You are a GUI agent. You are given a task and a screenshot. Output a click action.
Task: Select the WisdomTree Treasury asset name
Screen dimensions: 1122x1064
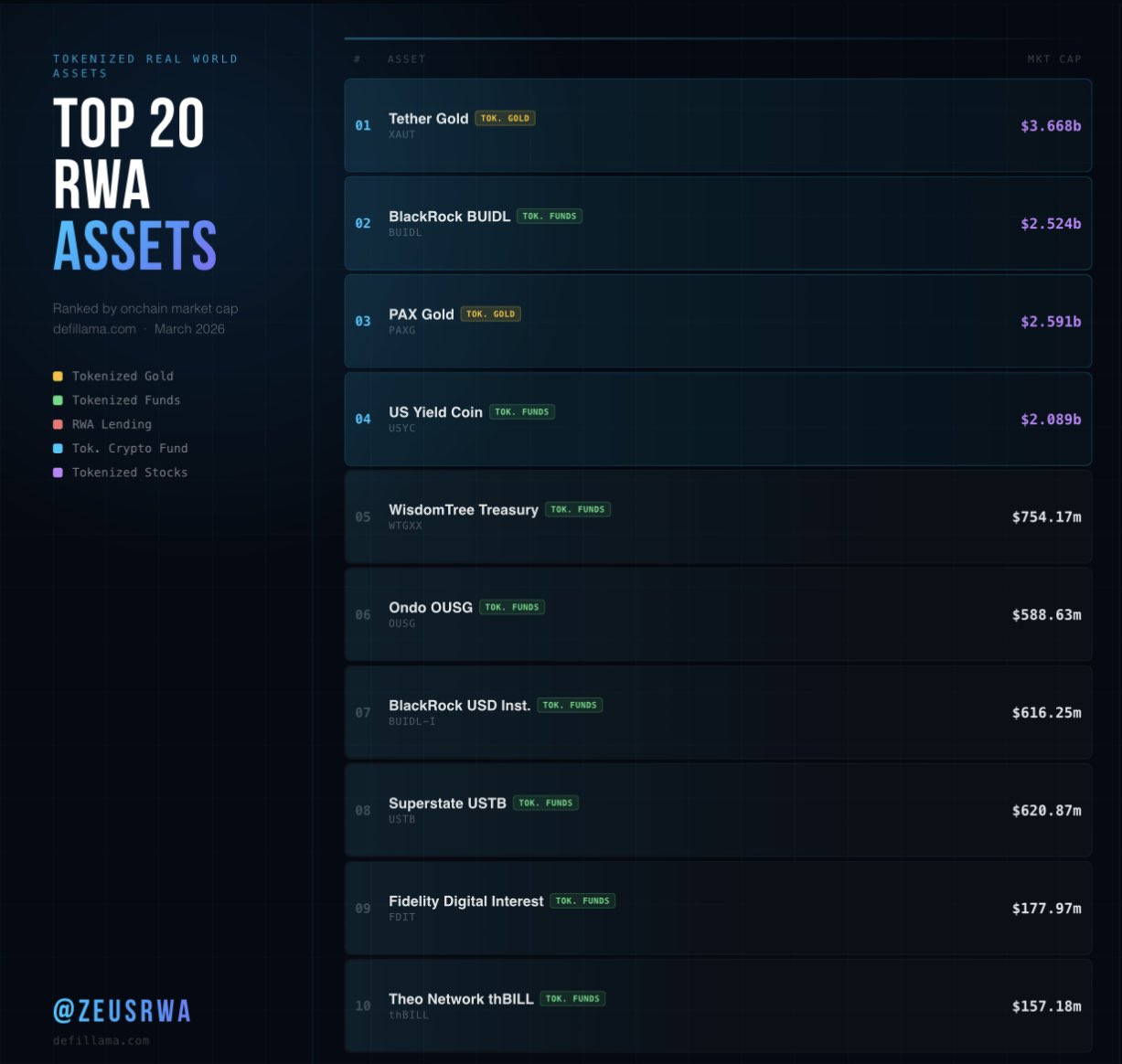pyautogui.click(x=464, y=510)
